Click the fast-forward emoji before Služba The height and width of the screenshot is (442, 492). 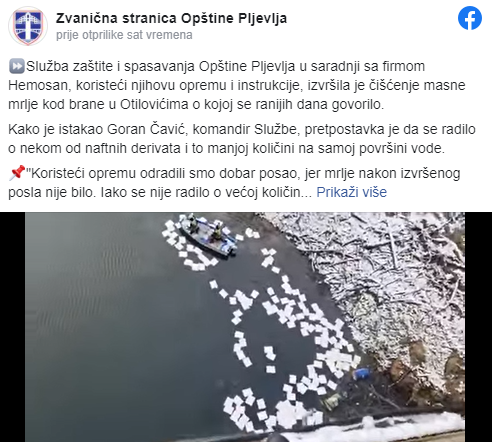point(16,66)
